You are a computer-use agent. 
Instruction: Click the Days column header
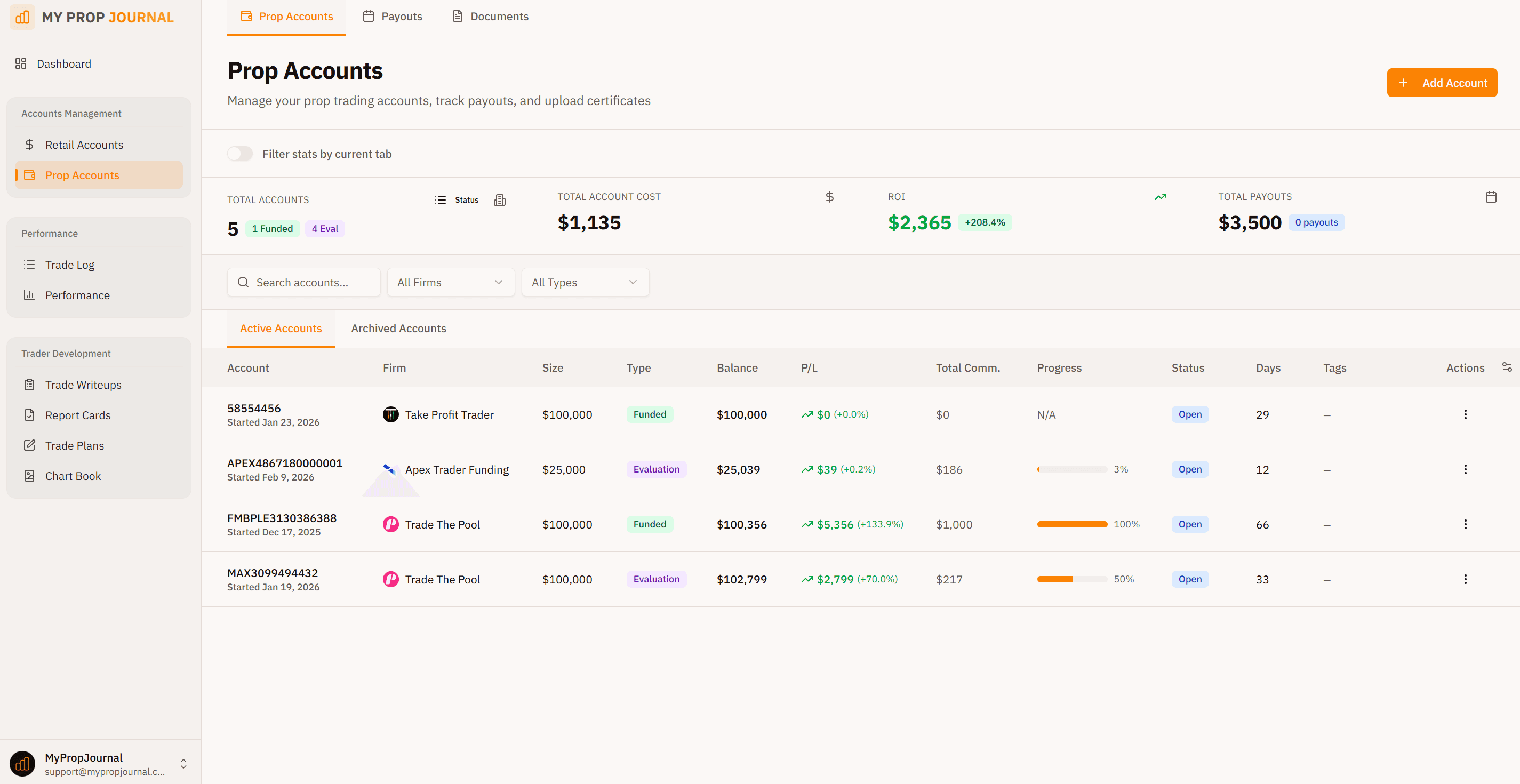pos(1268,368)
